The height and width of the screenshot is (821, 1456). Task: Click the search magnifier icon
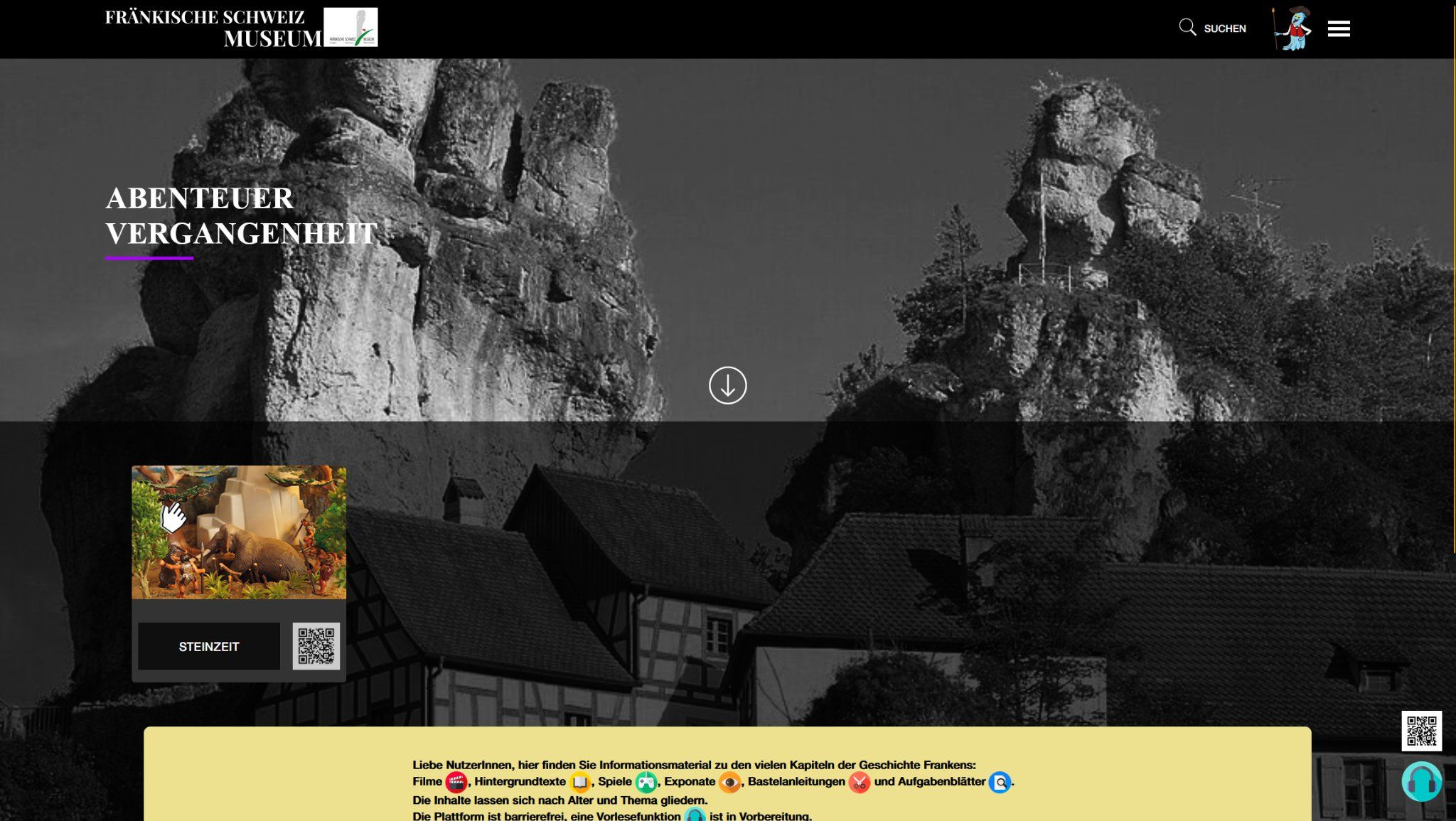[x=1187, y=28]
